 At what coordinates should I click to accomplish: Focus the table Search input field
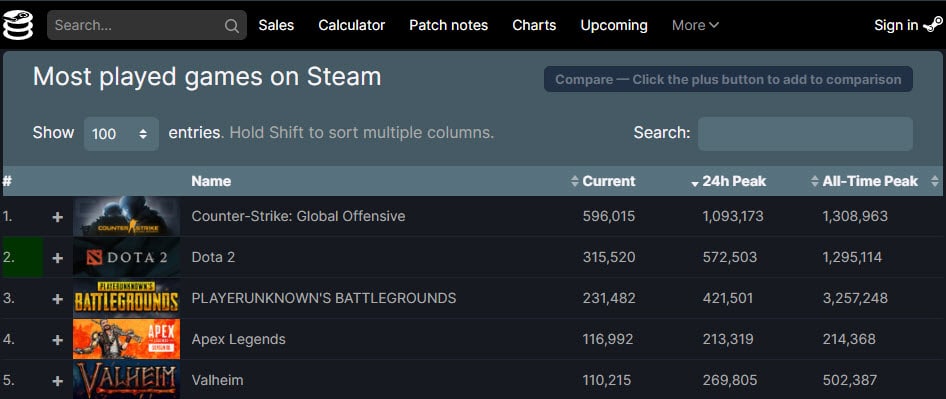(805, 133)
